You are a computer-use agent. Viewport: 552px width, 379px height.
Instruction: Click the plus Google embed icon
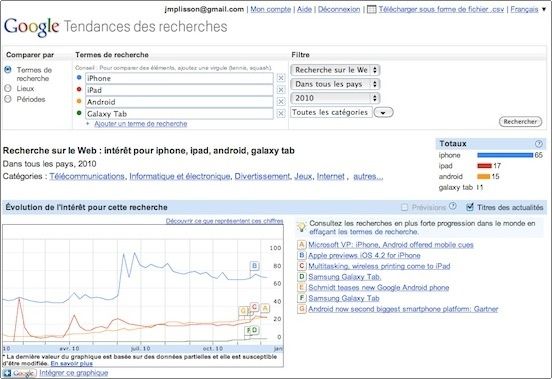coord(7,373)
